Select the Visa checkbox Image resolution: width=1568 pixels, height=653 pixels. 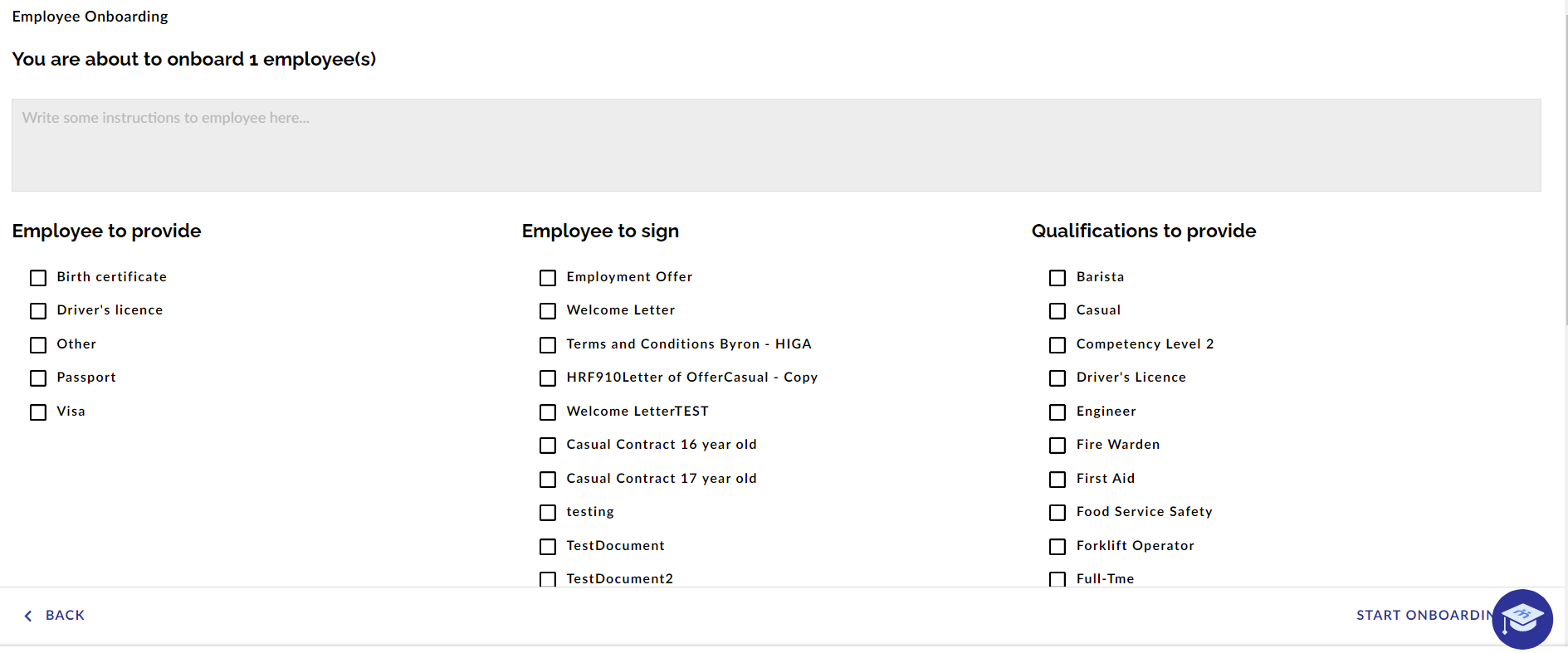[38, 412]
